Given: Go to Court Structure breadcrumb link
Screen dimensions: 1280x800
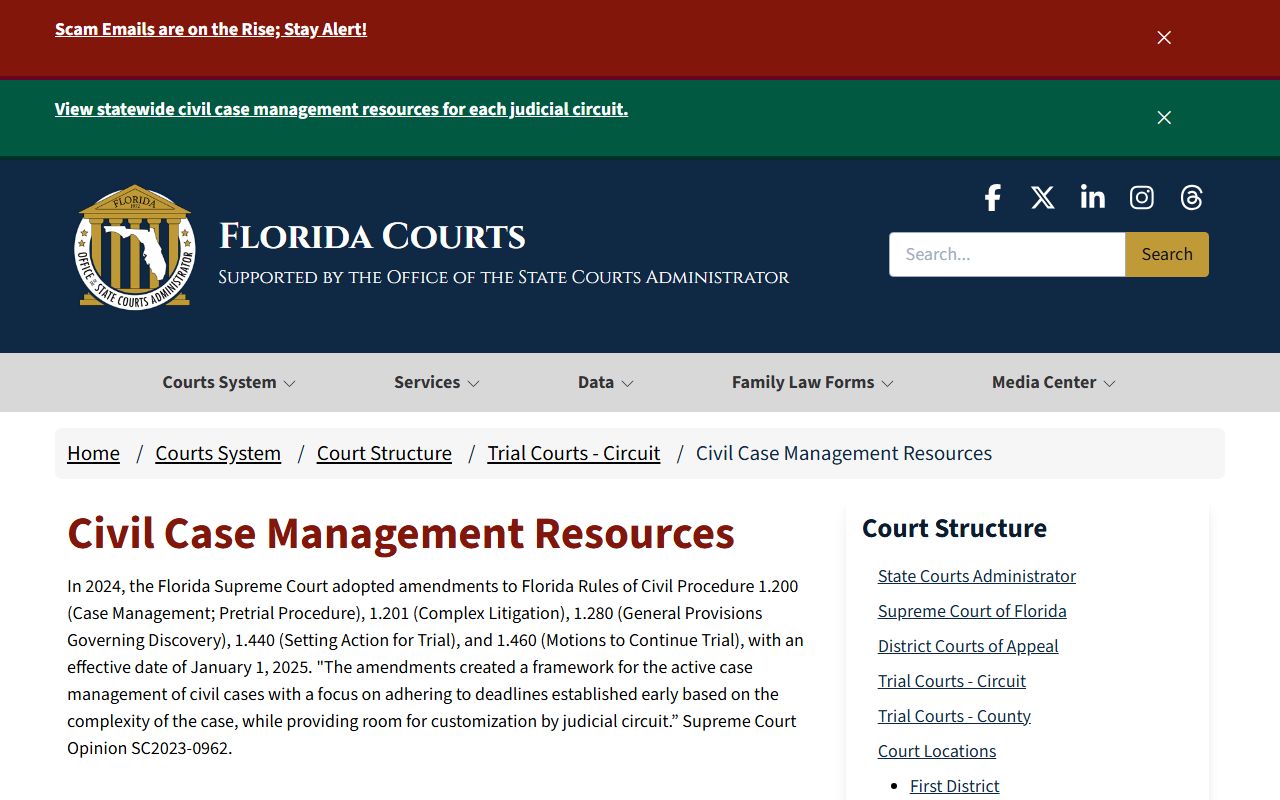Looking at the screenshot, I should (x=384, y=453).
